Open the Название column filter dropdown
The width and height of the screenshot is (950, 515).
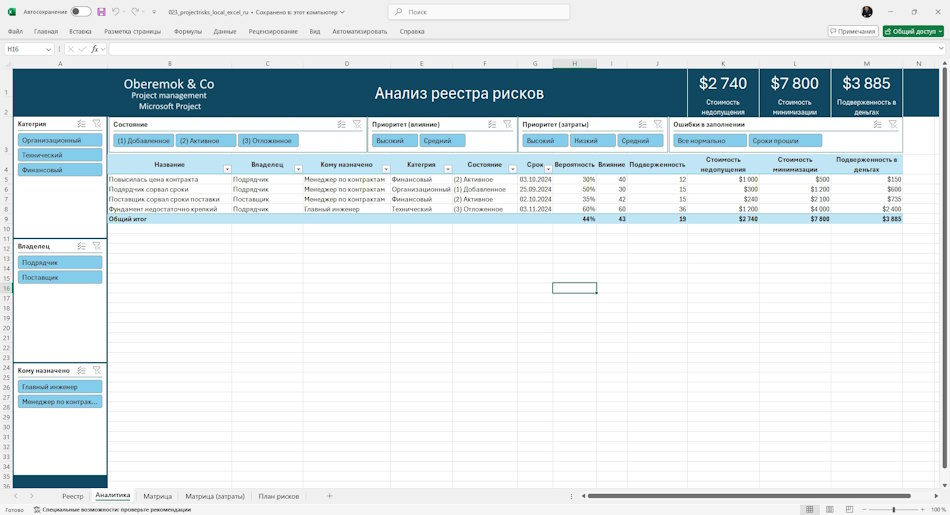click(x=227, y=169)
